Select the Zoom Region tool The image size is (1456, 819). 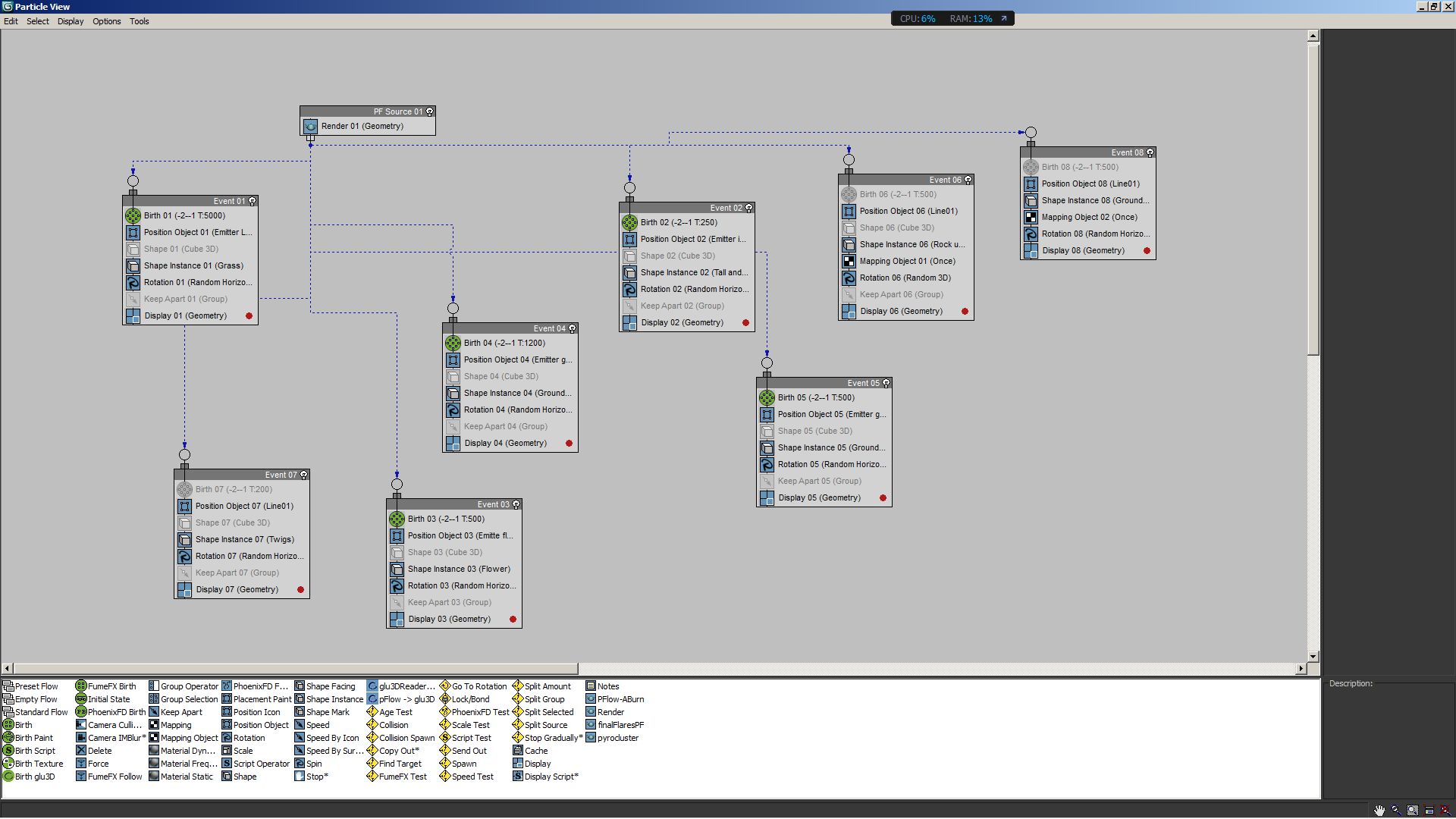1413,811
